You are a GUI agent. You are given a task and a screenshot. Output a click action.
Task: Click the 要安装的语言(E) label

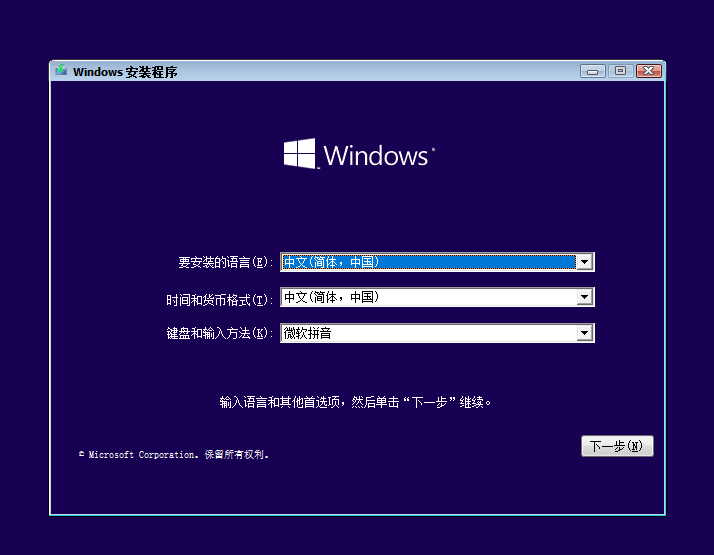pyautogui.click(x=225, y=263)
